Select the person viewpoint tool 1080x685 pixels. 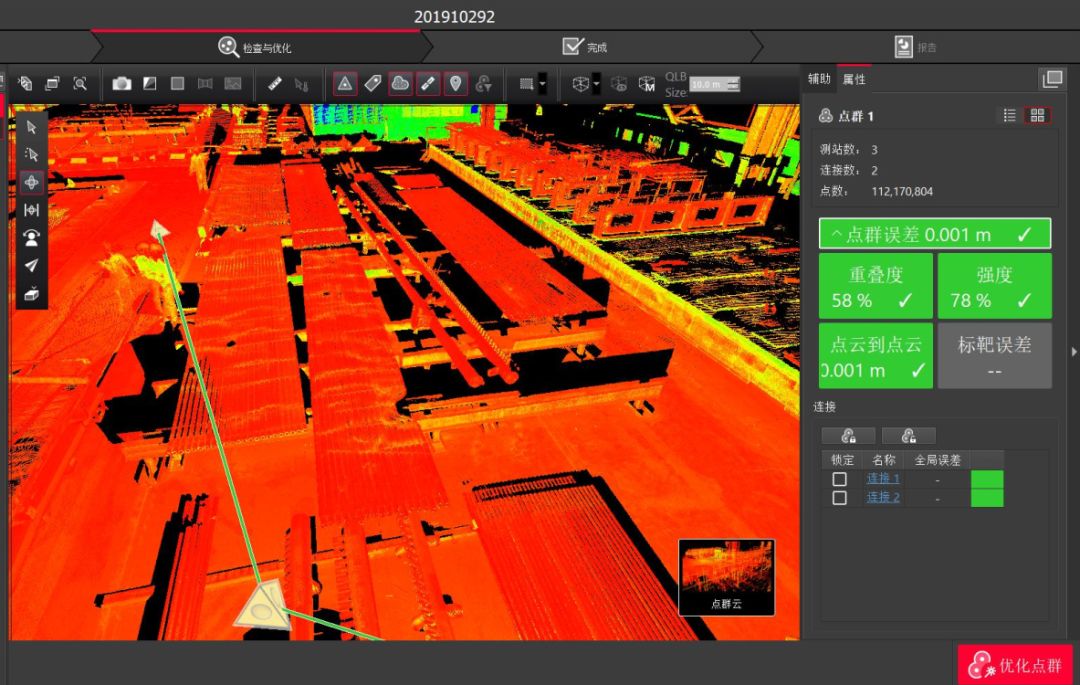click(31, 238)
